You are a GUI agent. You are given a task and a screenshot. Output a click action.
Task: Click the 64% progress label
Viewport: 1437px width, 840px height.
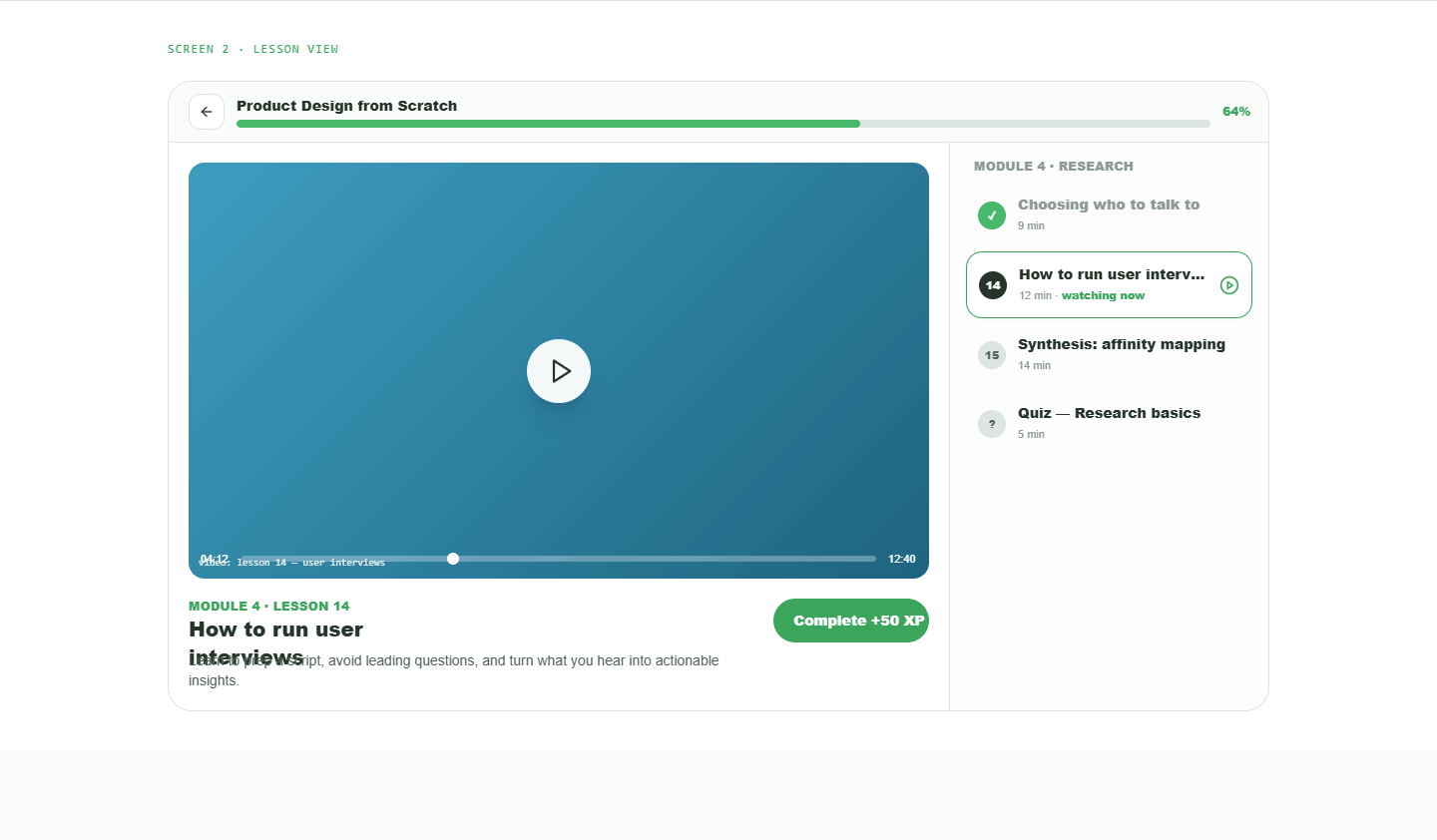pos(1236,112)
